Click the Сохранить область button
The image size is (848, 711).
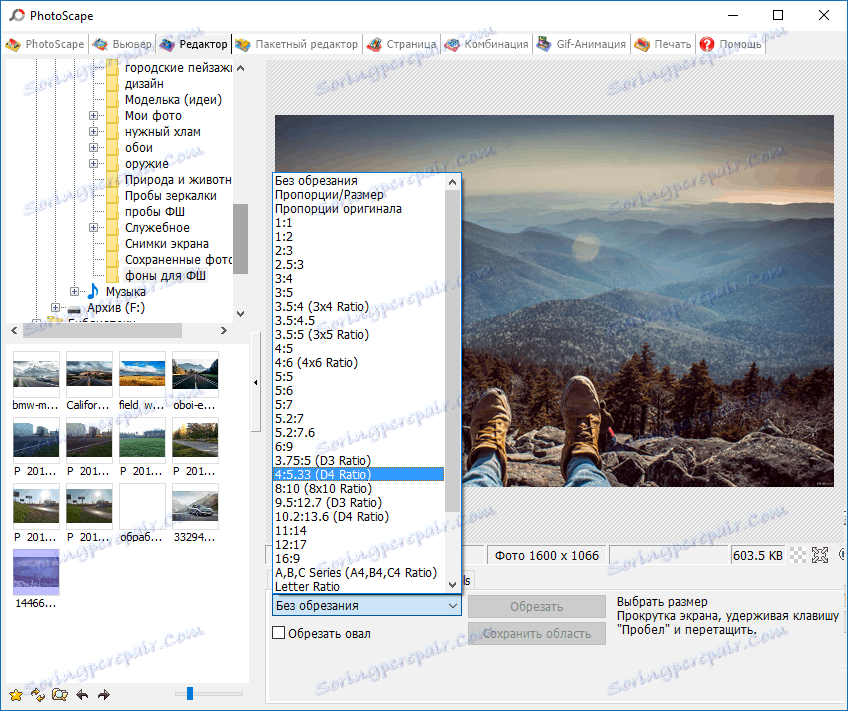click(536, 632)
